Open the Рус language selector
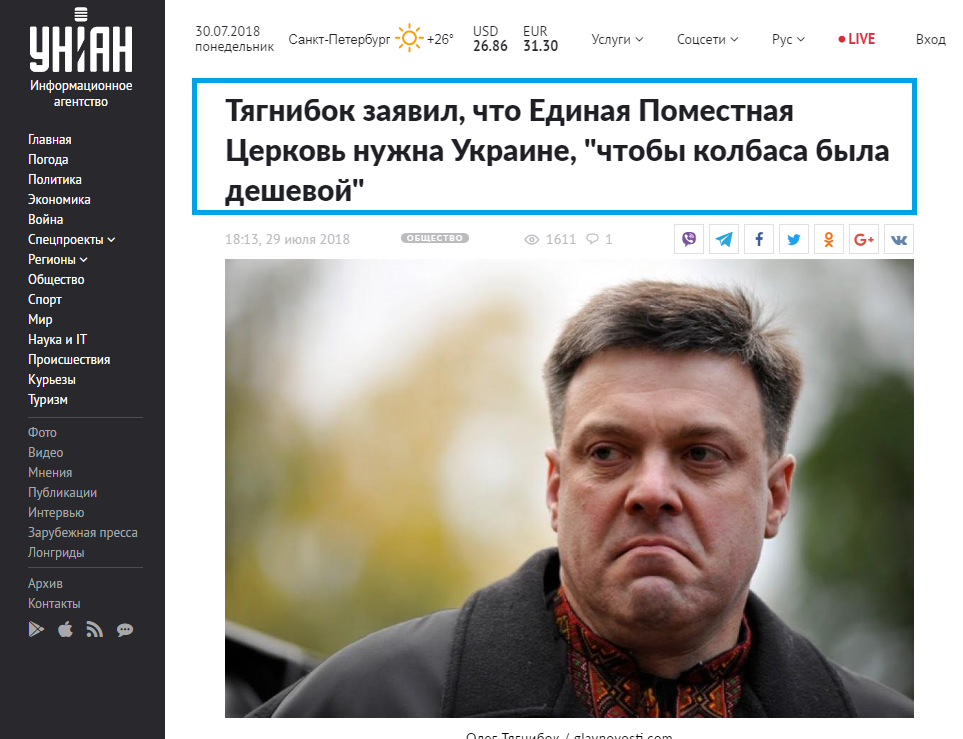The width and height of the screenshot is (963, 739). (x=788, y=39)
